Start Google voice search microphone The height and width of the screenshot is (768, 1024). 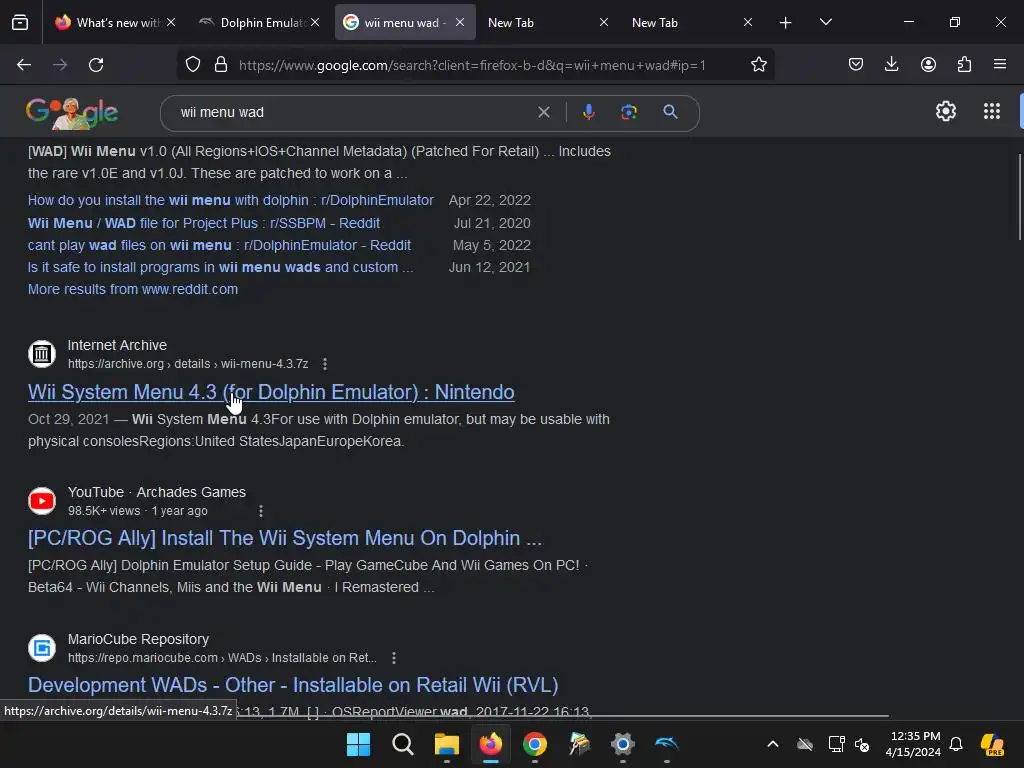point(588,112)
